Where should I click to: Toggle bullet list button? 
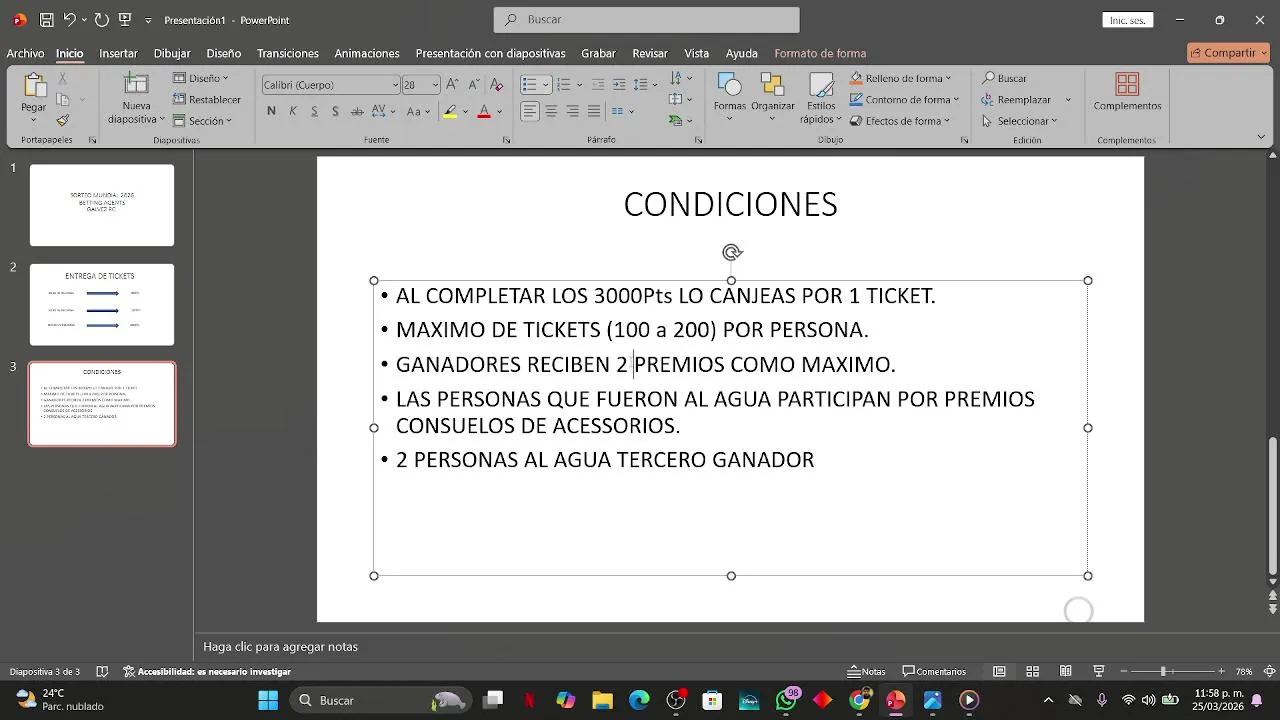tap(529, 85)
